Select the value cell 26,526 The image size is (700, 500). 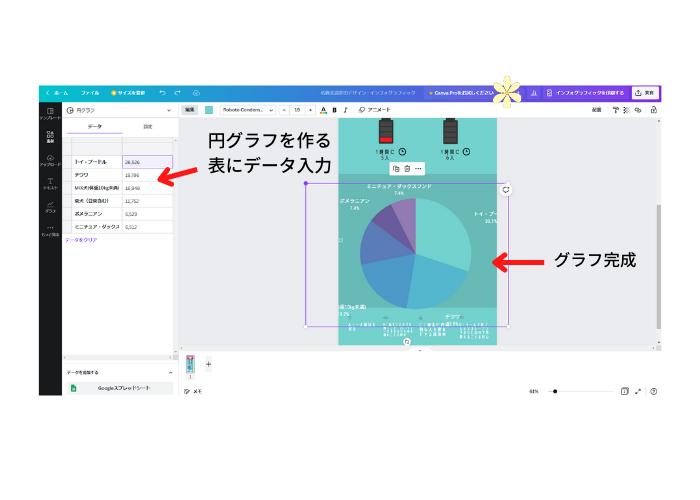pos(147,162)
